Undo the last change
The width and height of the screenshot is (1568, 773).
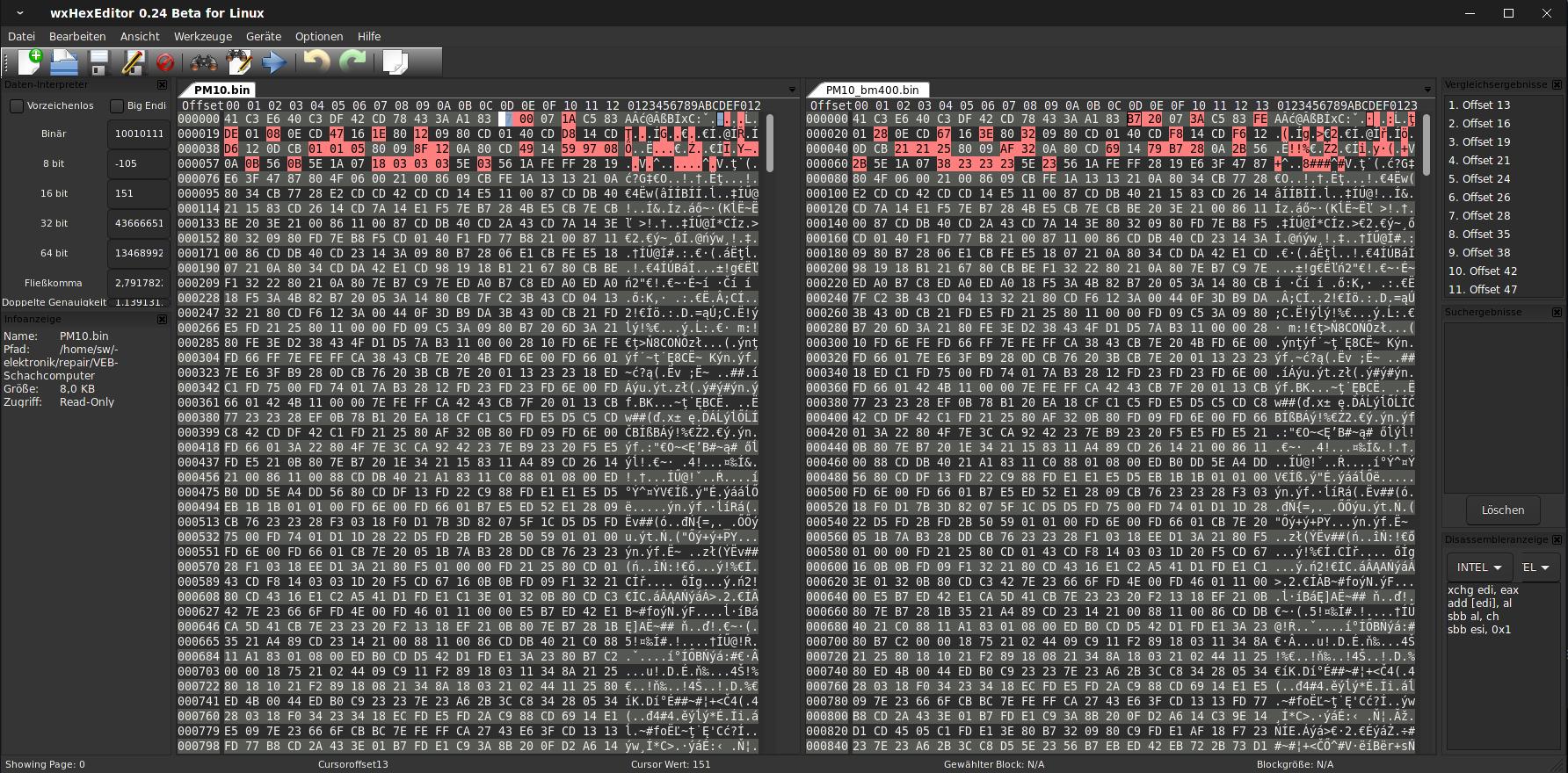coord(317,62)
